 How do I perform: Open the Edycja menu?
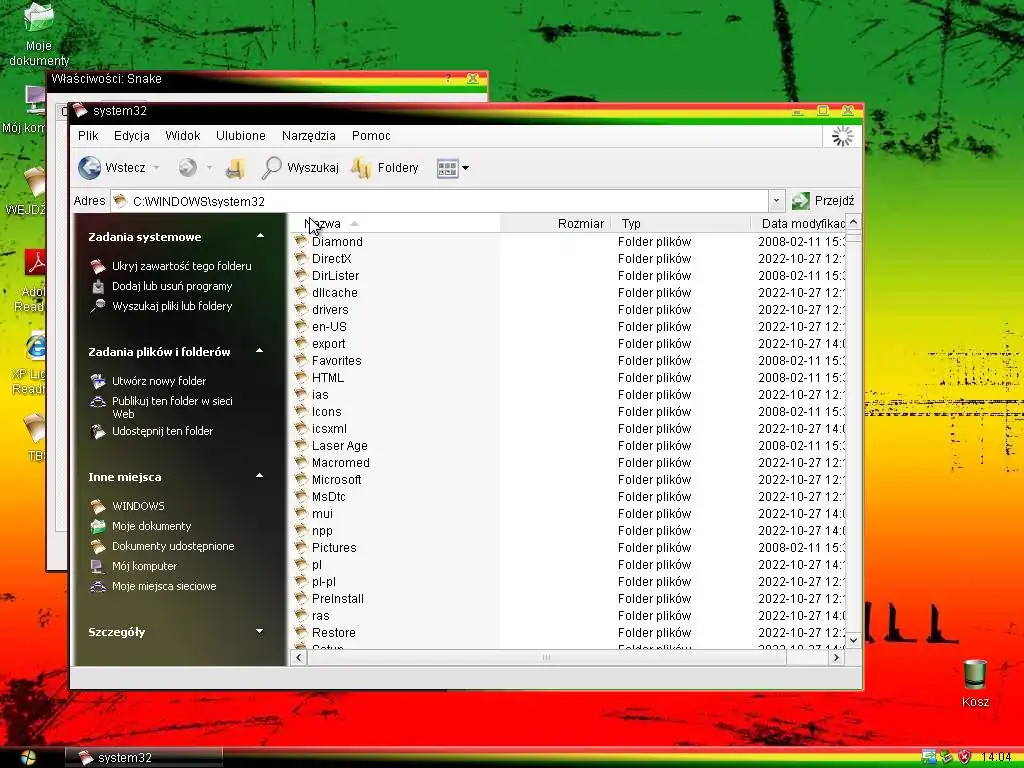131,136
